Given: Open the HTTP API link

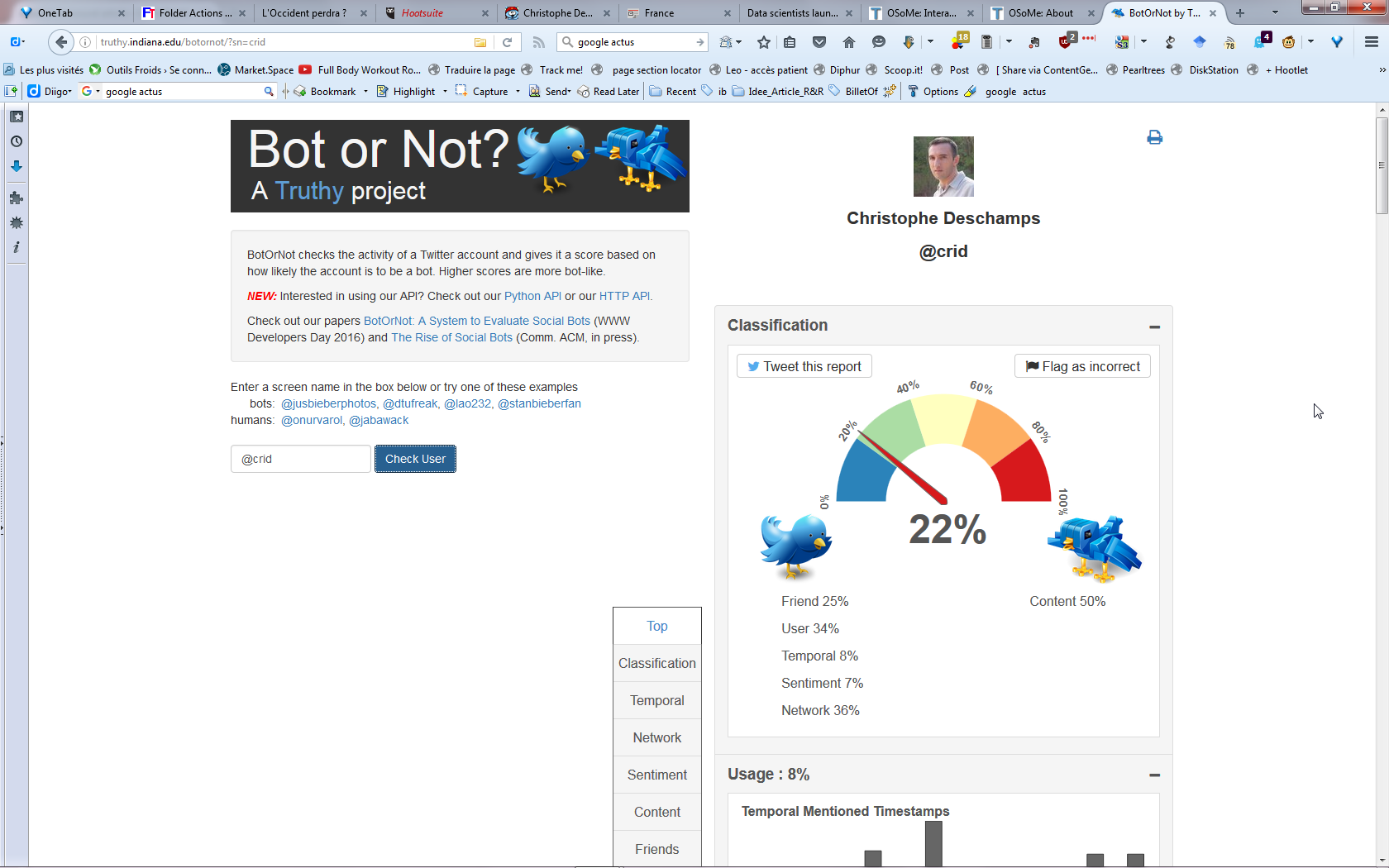Looking at the screenshot, I should (625, 296).
